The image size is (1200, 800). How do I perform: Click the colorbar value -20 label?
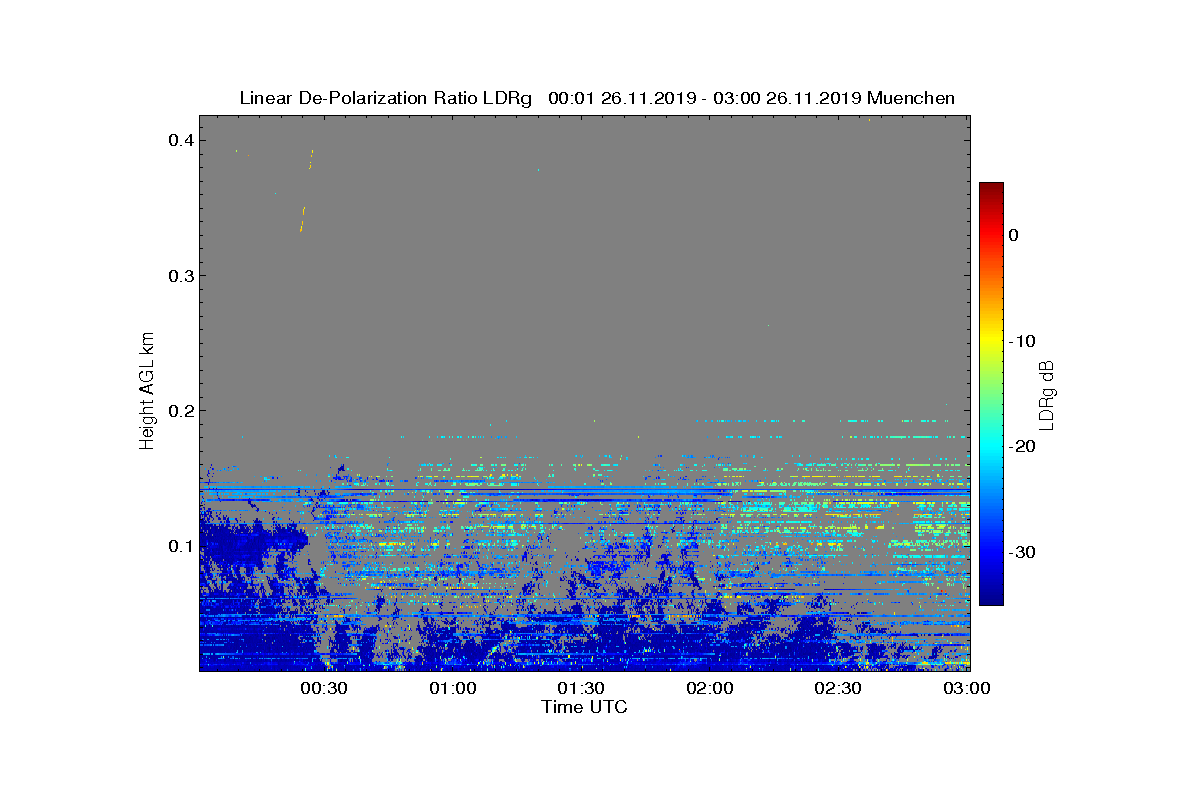pyautogui.click(x=1021, y=447)
